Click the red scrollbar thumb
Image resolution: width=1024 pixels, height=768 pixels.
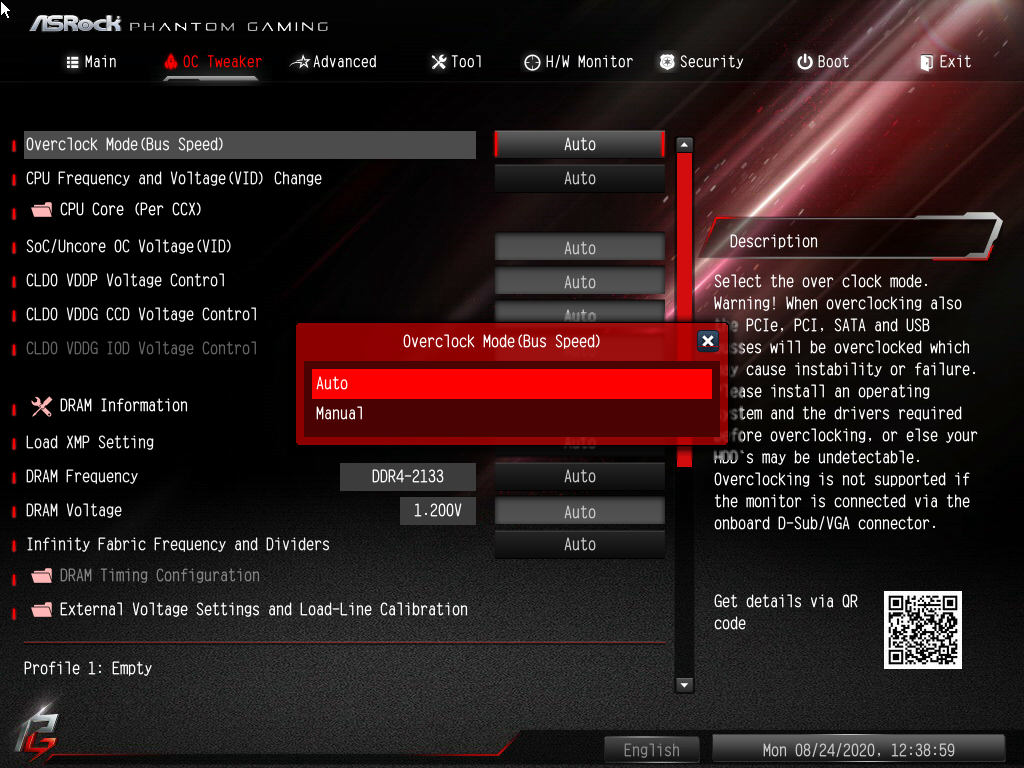[684, 310]
